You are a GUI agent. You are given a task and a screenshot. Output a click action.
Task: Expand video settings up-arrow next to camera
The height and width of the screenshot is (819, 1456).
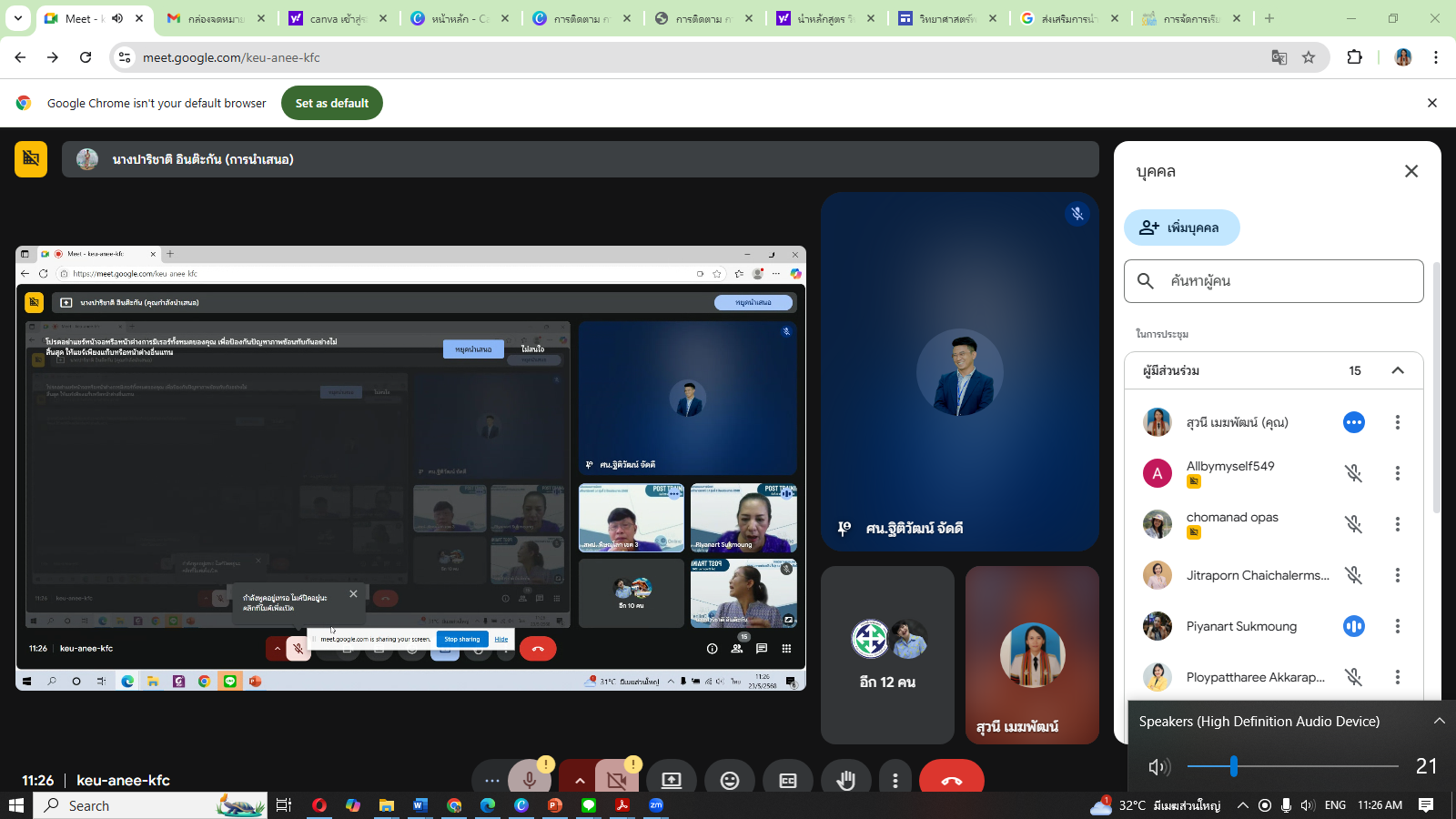(579, 780)
